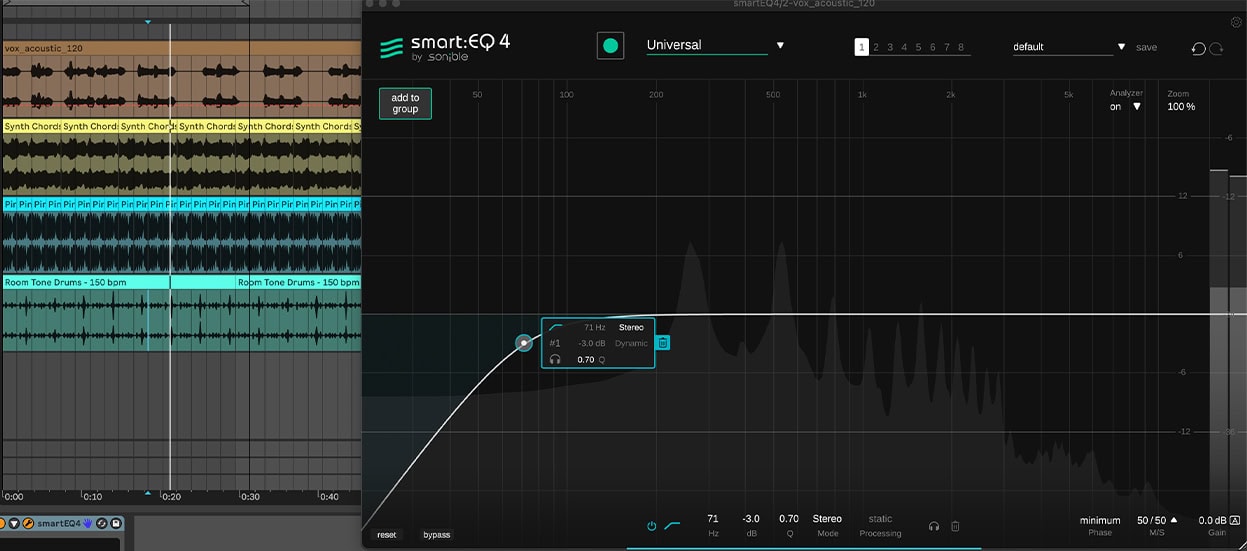Click the 0:10 timeline marker

pyautogui.click(x=92, y=496)
